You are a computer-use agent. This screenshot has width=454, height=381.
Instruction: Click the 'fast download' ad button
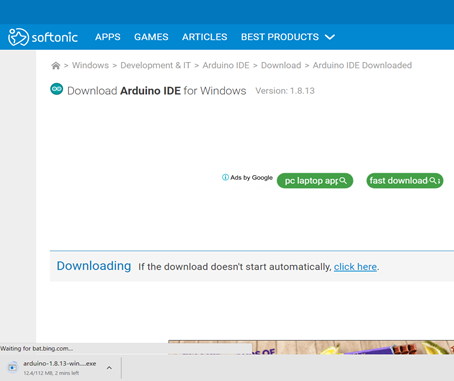405,181
